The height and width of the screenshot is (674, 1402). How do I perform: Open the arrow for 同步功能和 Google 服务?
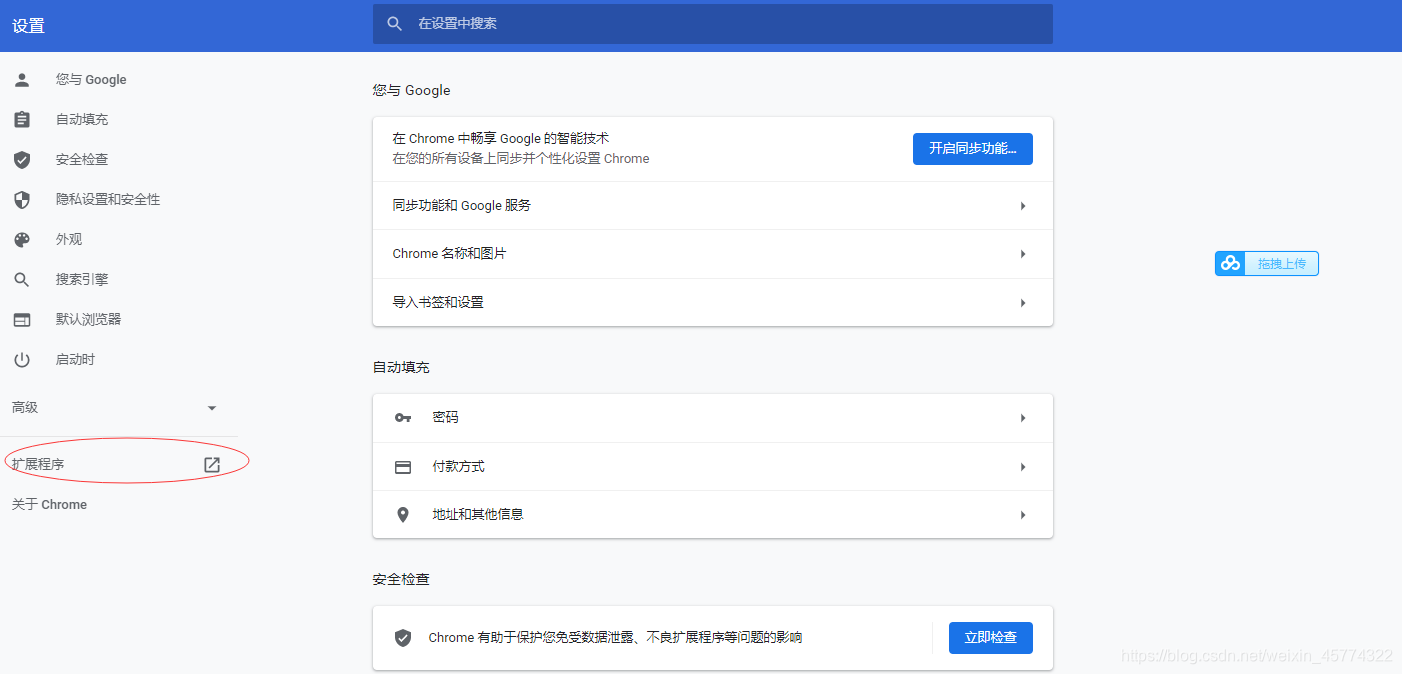[x=1023, y=206]
